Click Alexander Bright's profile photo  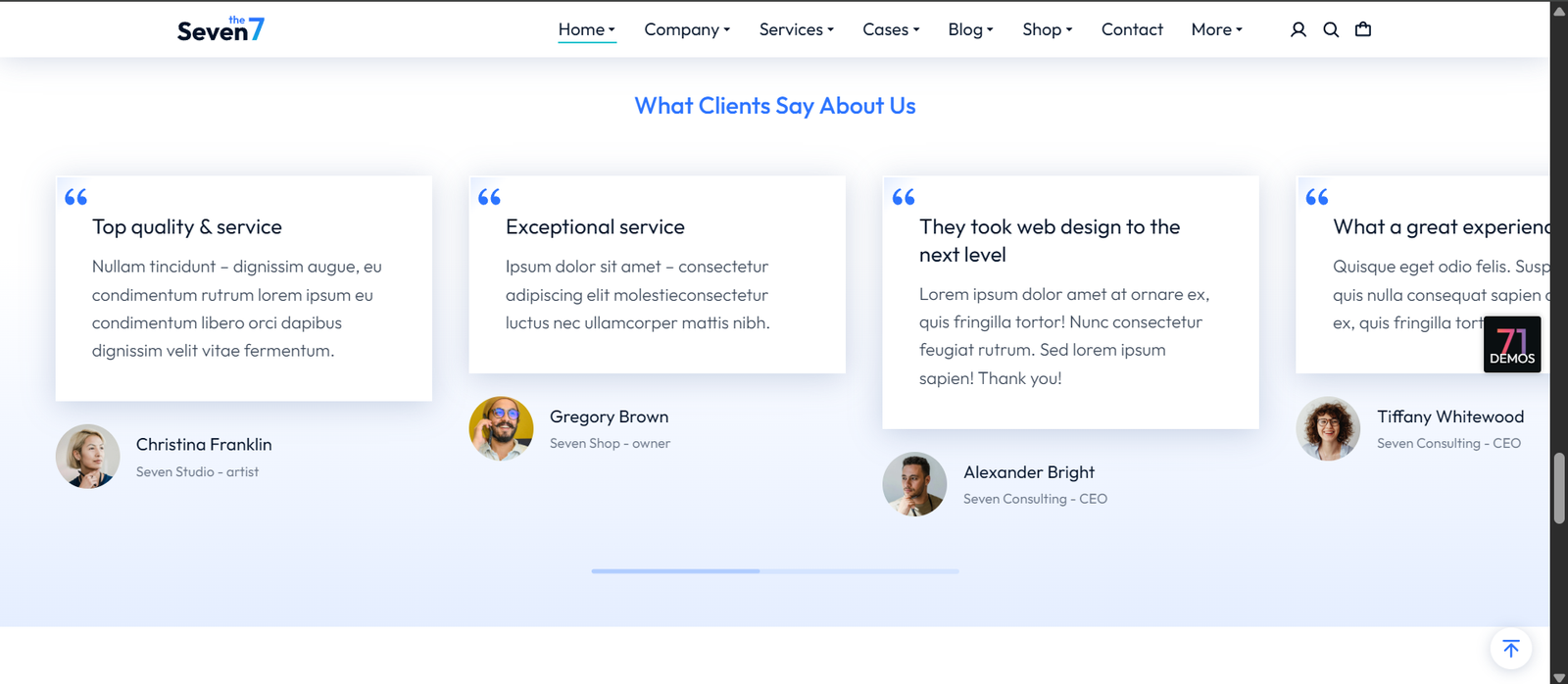pyautogui.click(x=914, y=484)
